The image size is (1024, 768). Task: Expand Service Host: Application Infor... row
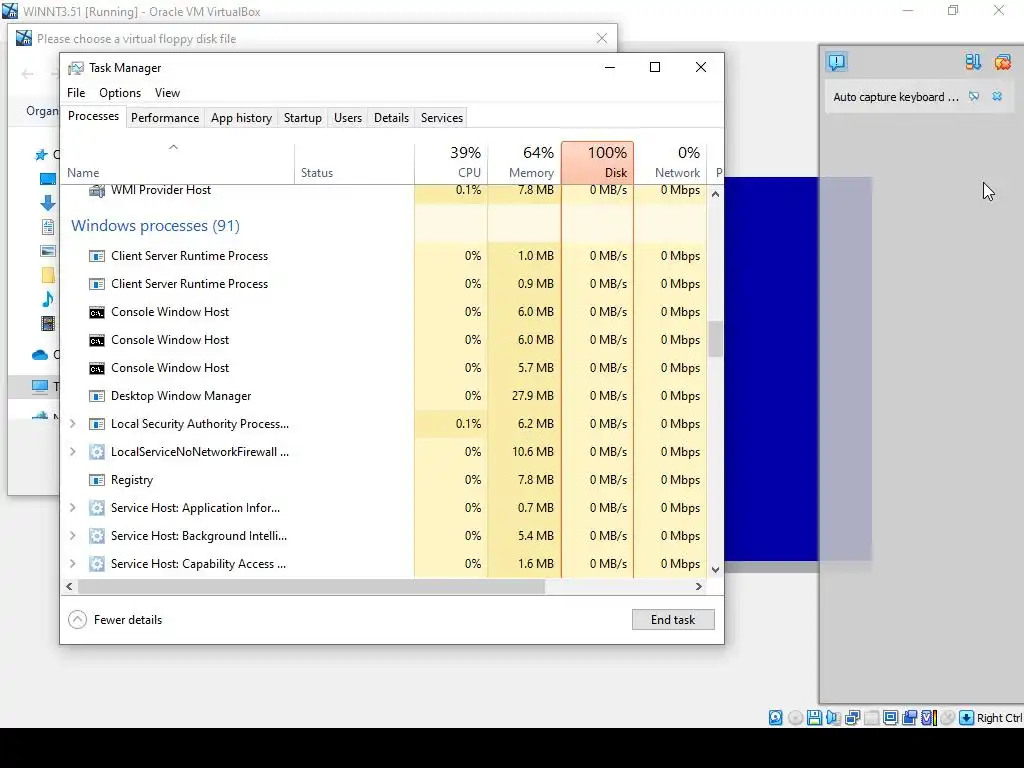click(x=72, y=508)
